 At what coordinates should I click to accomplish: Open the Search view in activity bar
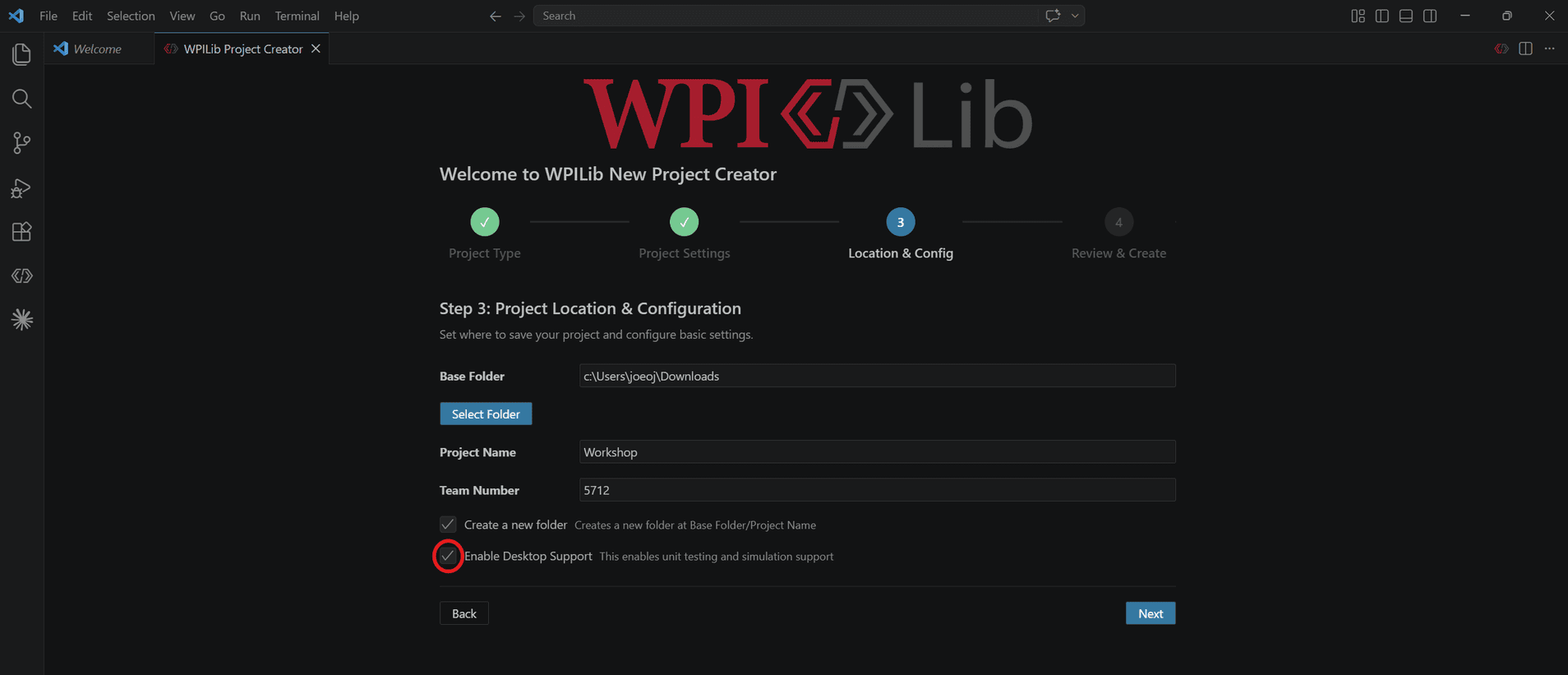21,99
